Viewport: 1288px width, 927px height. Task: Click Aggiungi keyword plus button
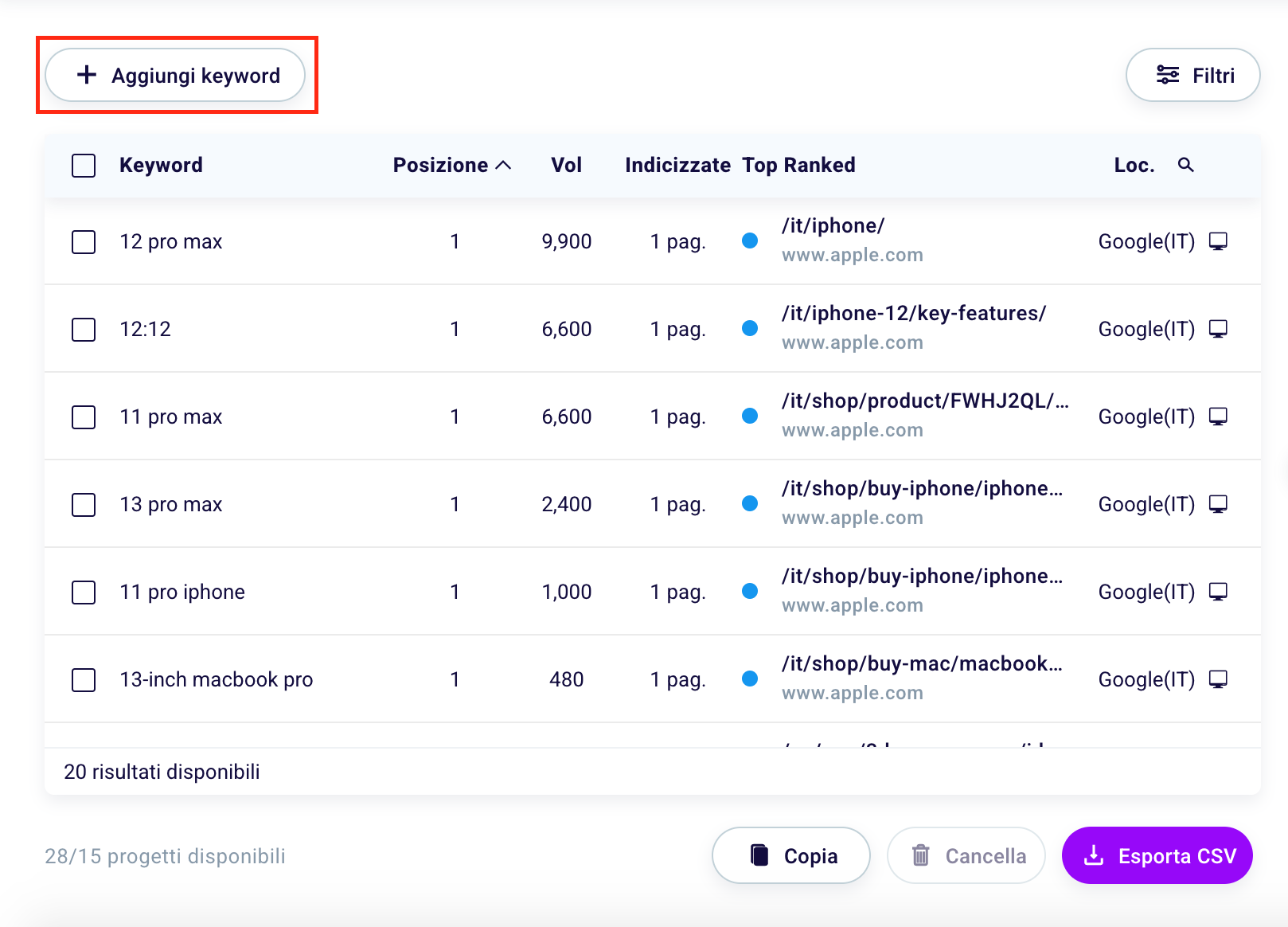point(175,76)
